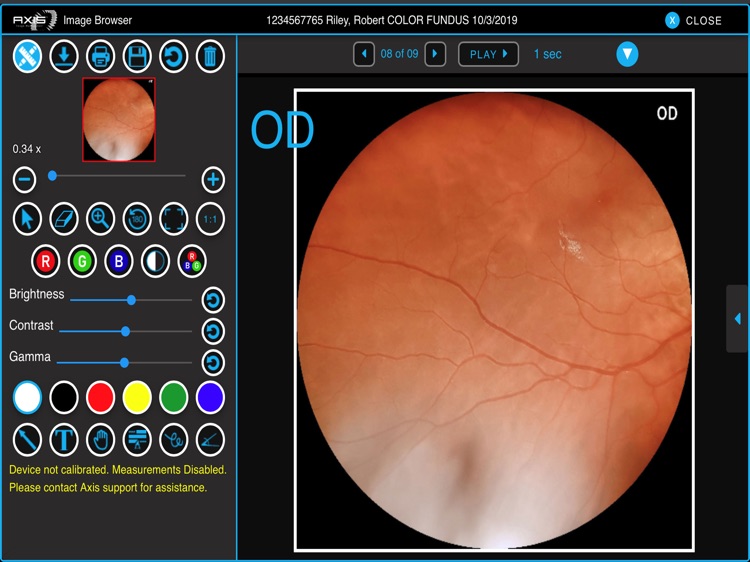Viewport: 750px width, 562px height.
Task: Toggle the red channel filter
Action: click(x=45, y=261)
